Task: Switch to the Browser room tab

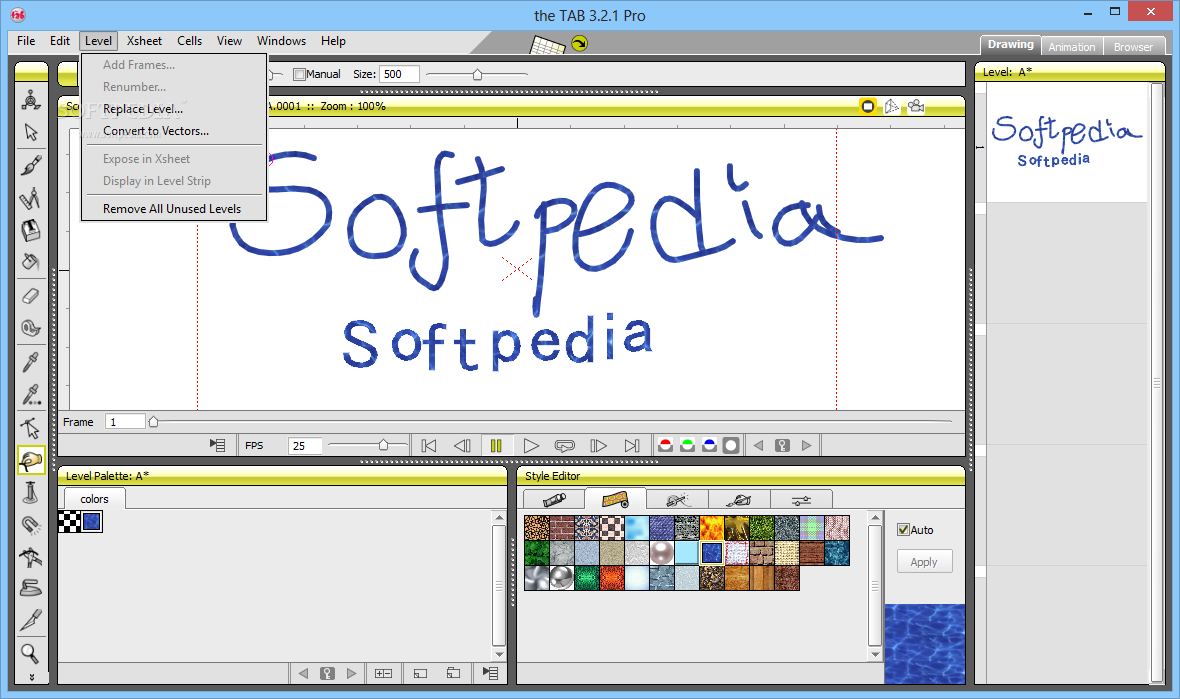Action: (x=1133, y=47)
